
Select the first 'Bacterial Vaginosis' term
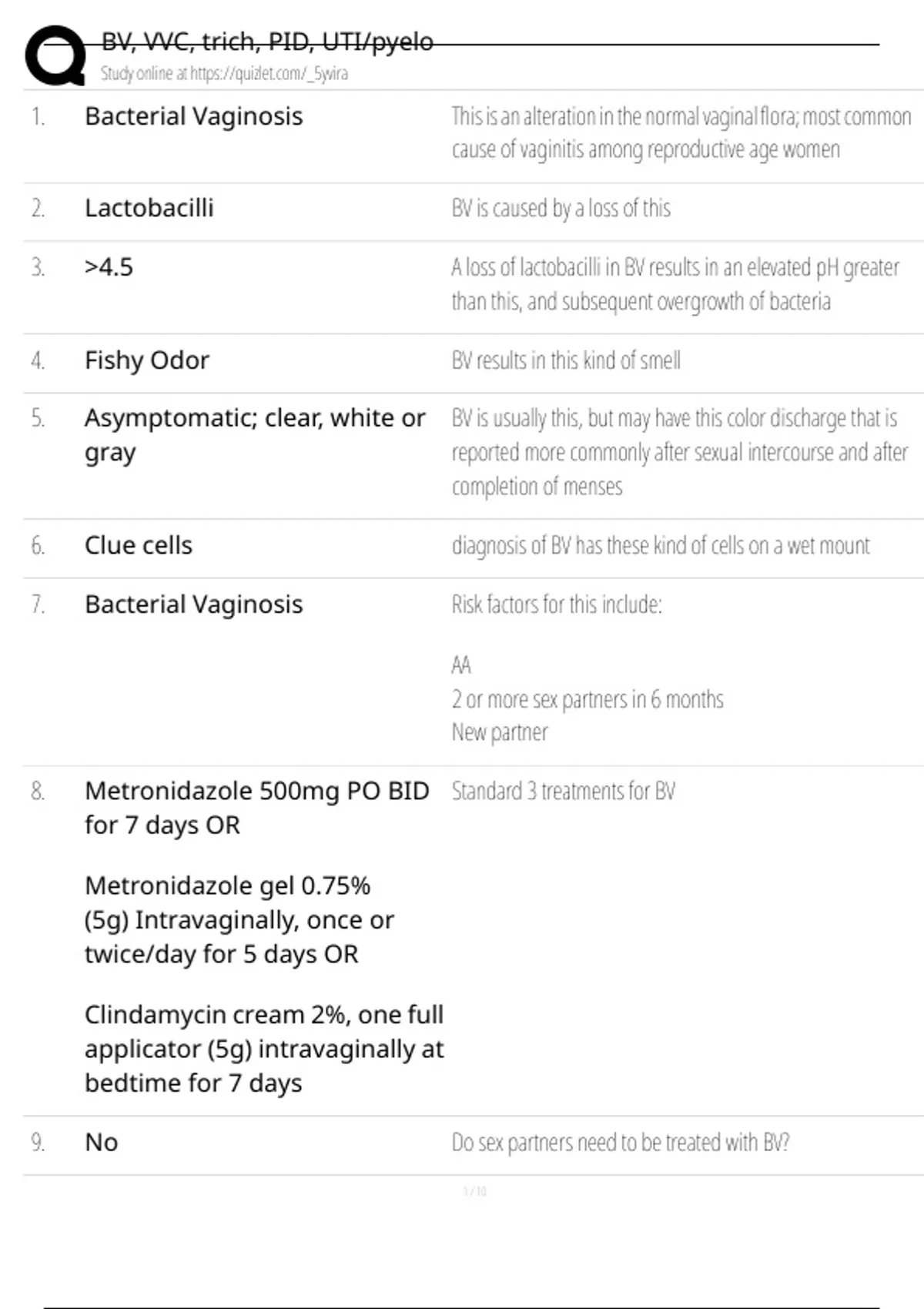[x=193, y=116]
